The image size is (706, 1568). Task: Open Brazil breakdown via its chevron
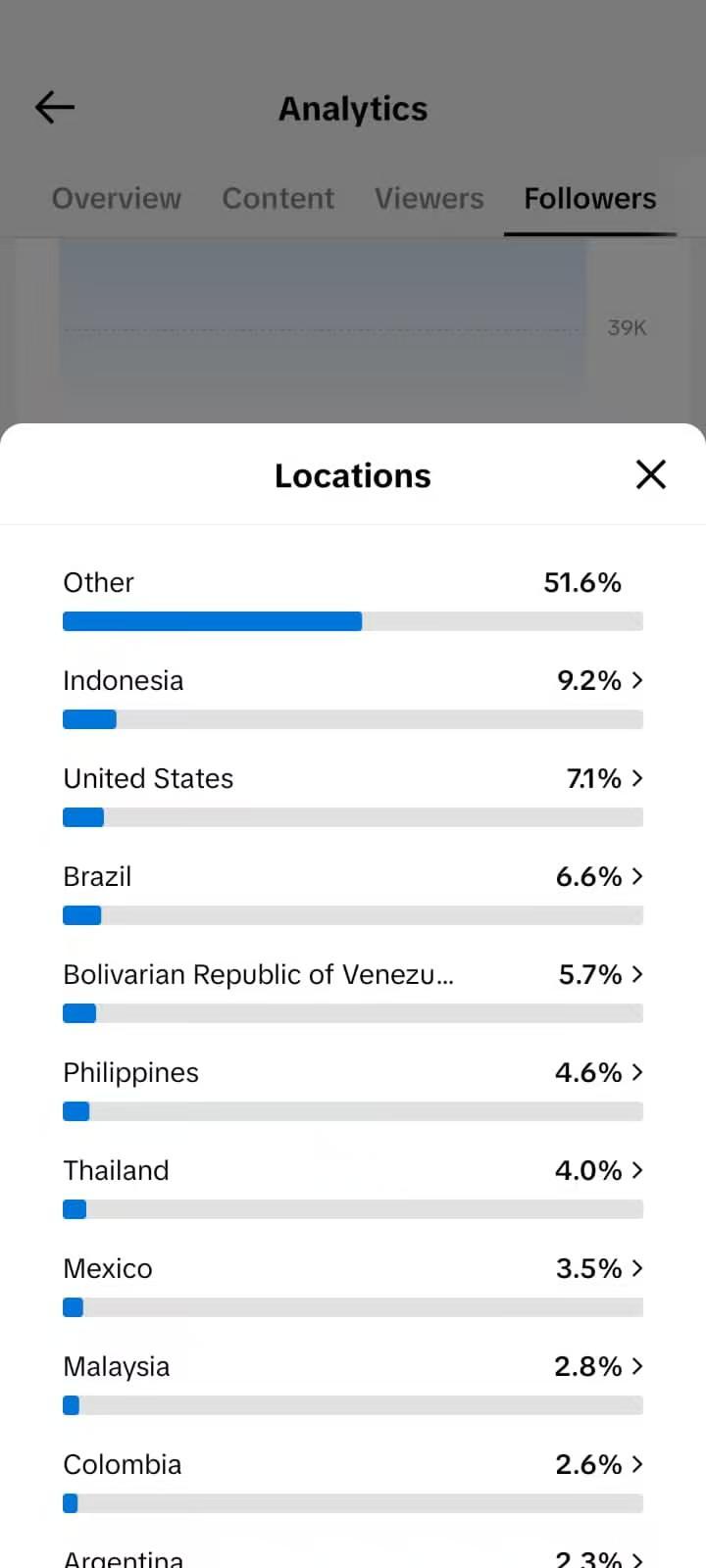pyautogui.click(x=637, y=876)
